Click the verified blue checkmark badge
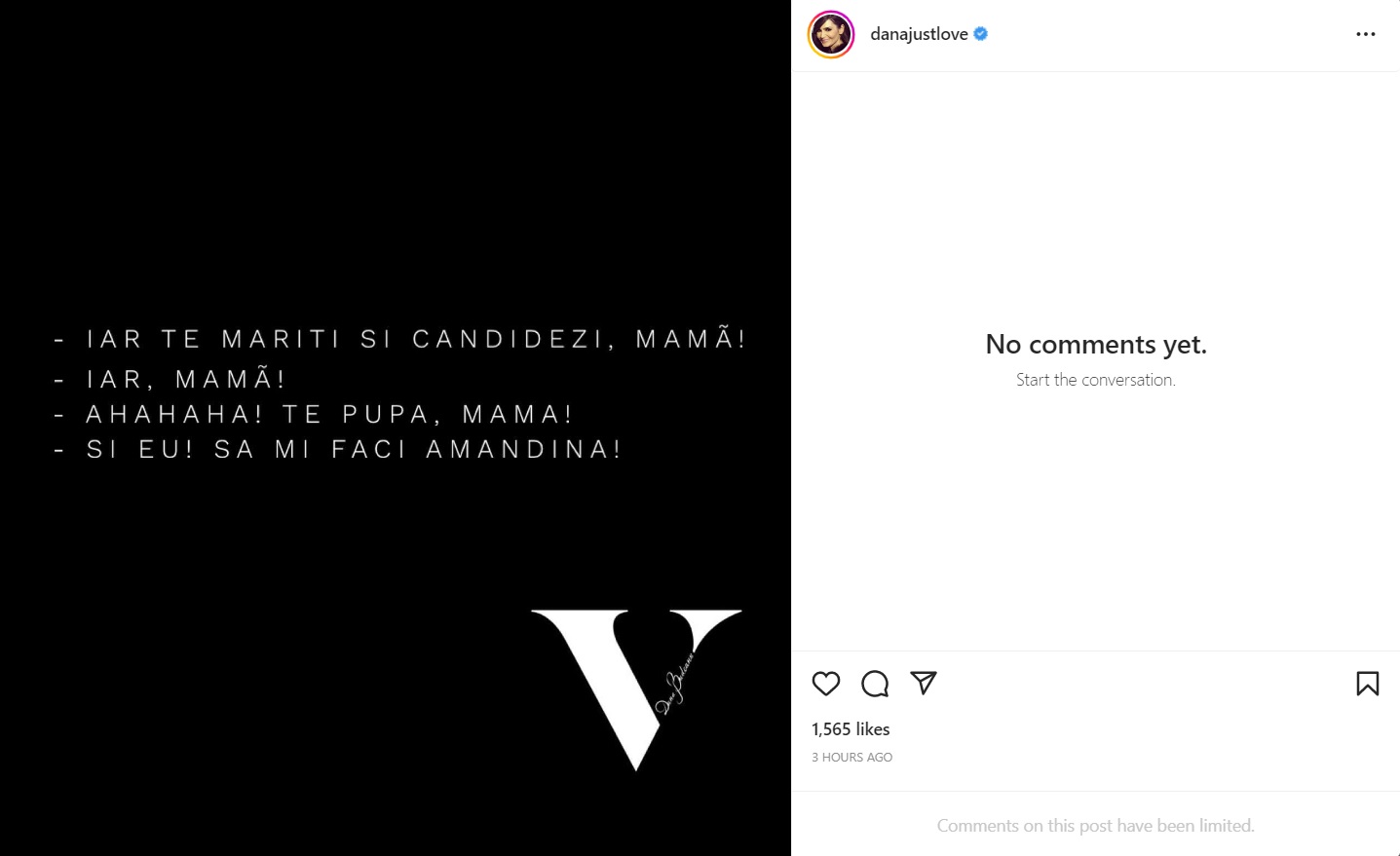1400x856 pixels. 980,33
